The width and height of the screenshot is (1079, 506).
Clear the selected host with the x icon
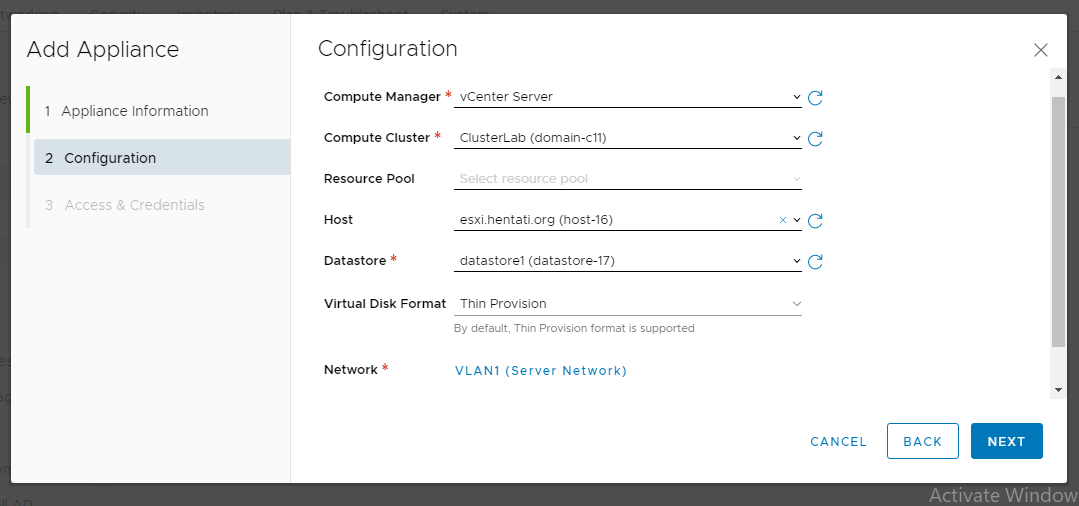(782, 220)
